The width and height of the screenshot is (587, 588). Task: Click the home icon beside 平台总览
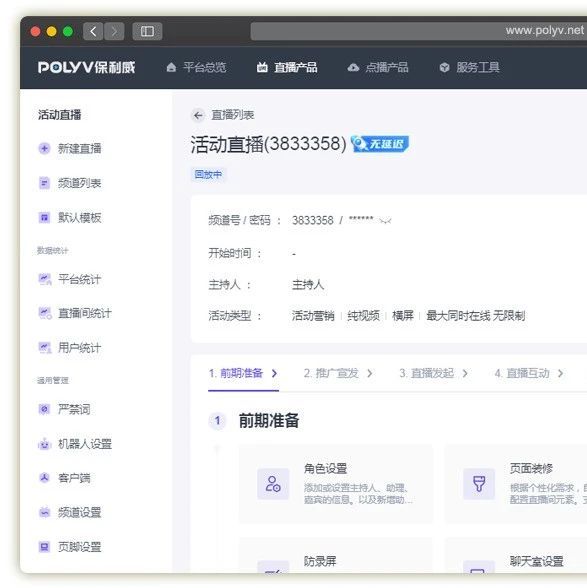[x=171, y=68]
